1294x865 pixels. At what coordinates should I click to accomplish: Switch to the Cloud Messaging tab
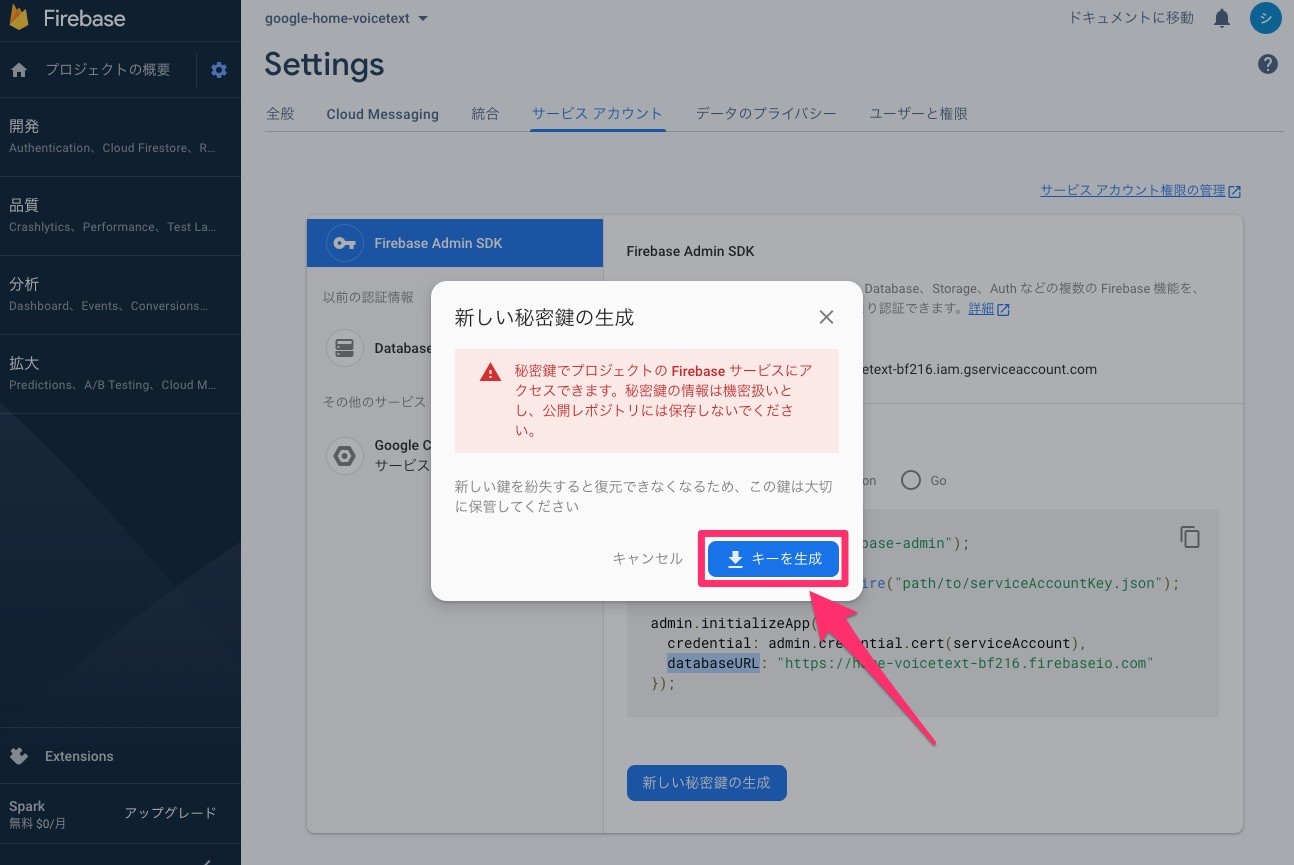382,114
